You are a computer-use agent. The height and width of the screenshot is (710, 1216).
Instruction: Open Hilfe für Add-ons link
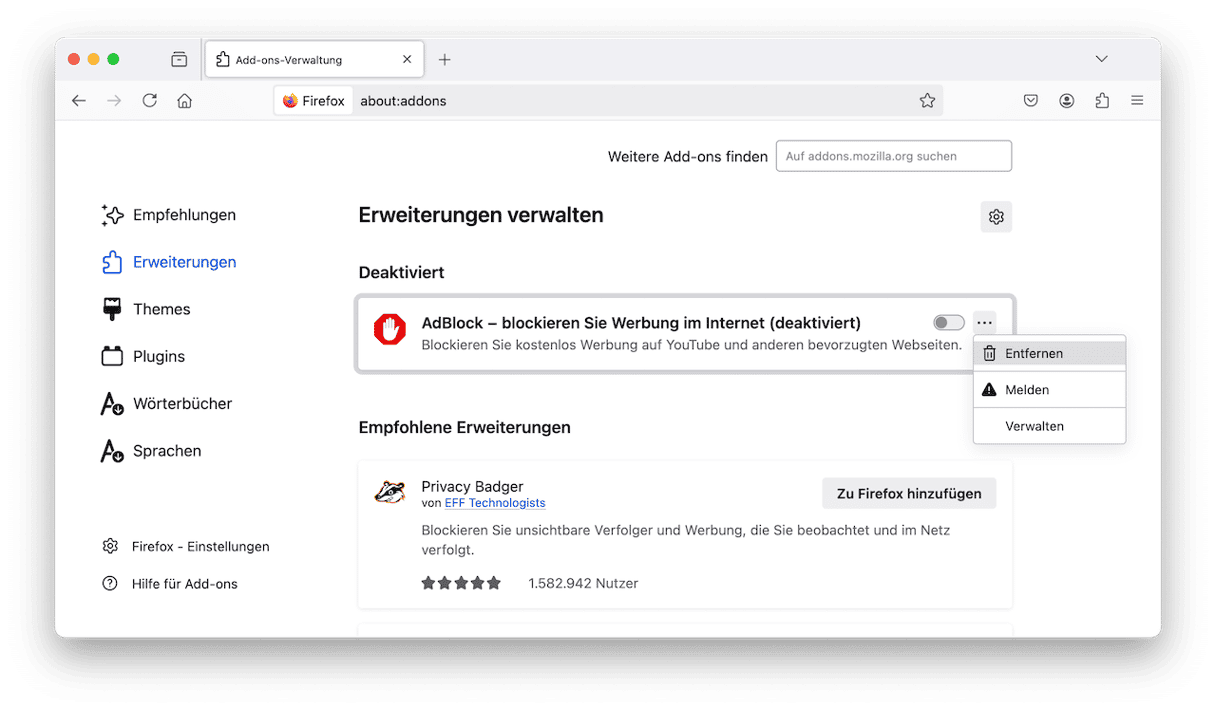pos(170,584)
